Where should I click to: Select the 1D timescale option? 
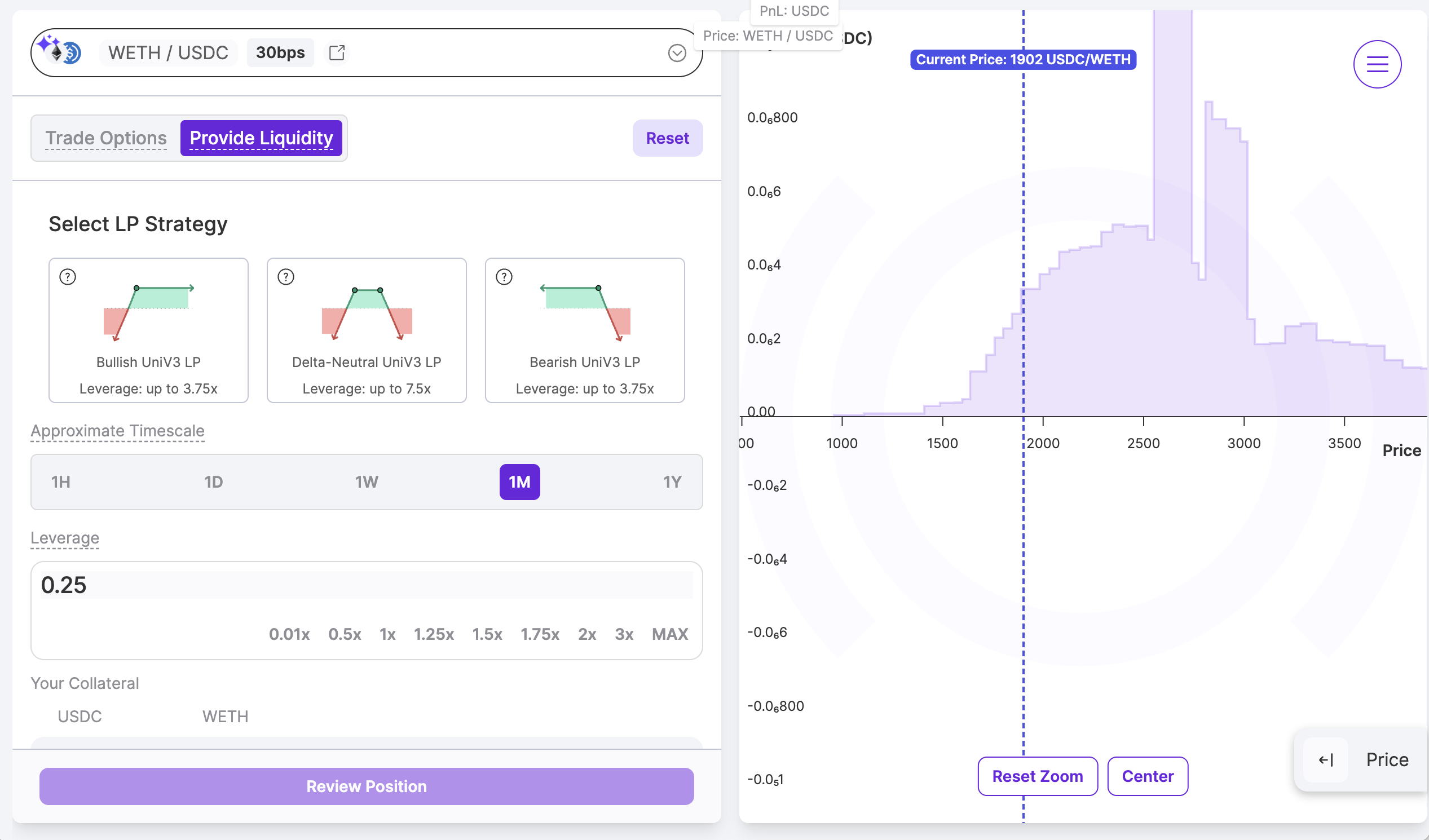click(214, 482)
